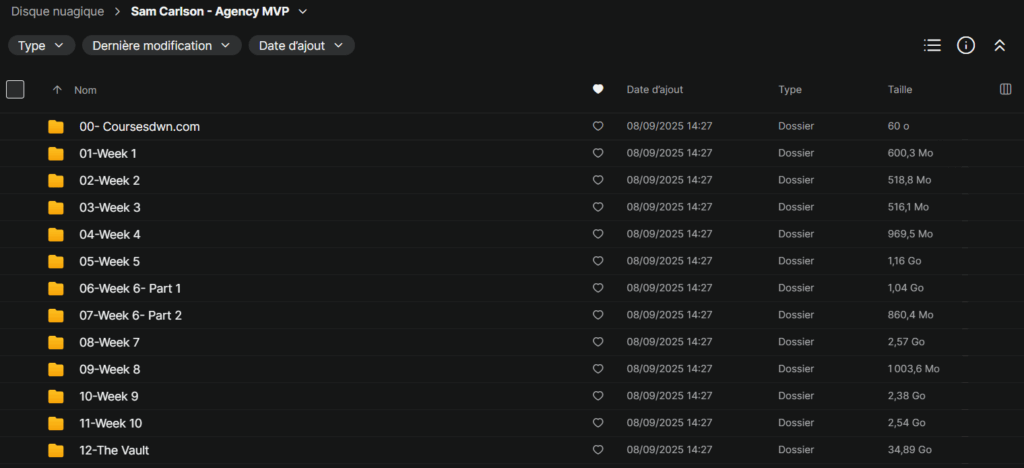Expand the Dernière modification filter
Screen dimensions: 1024x468
coord(161,46)
